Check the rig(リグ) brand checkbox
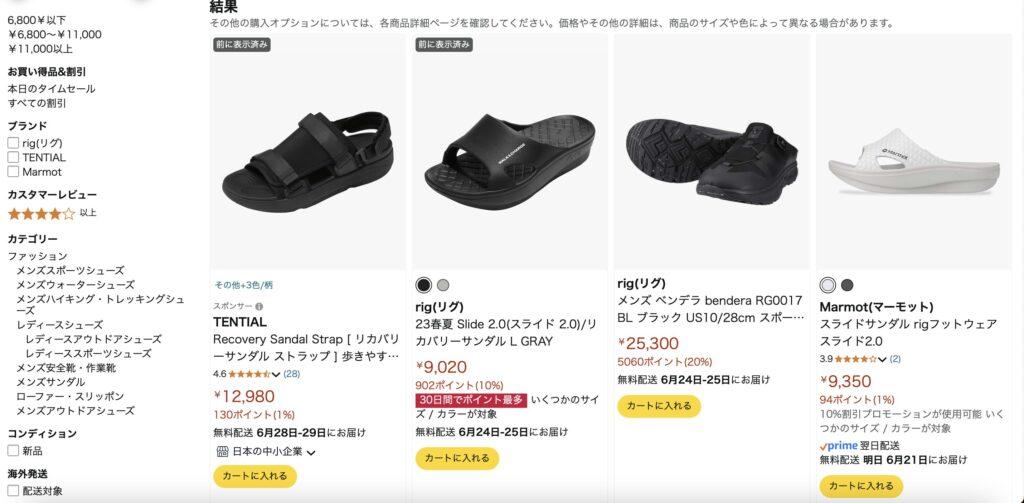The height and width of the screenshot is (503, 1024). tap(13, 143)
